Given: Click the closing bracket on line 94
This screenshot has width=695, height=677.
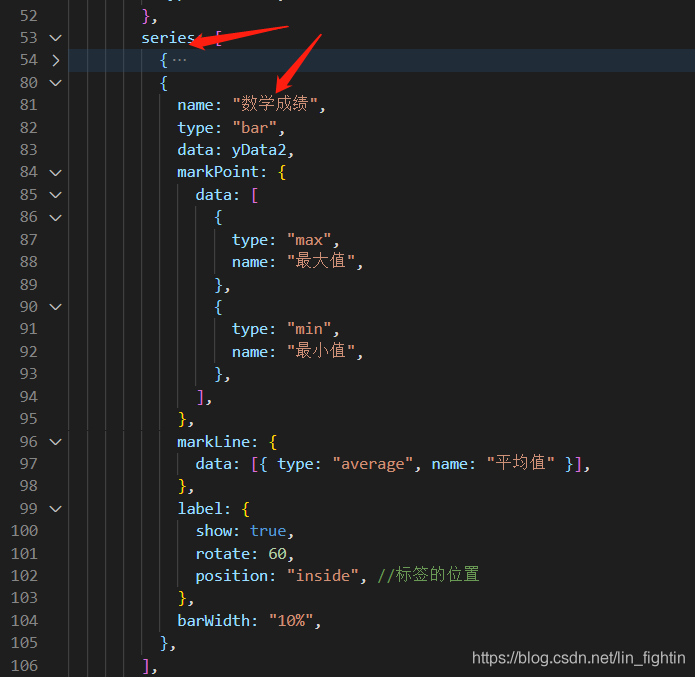Looking at the screenshot, I should 201,396.
